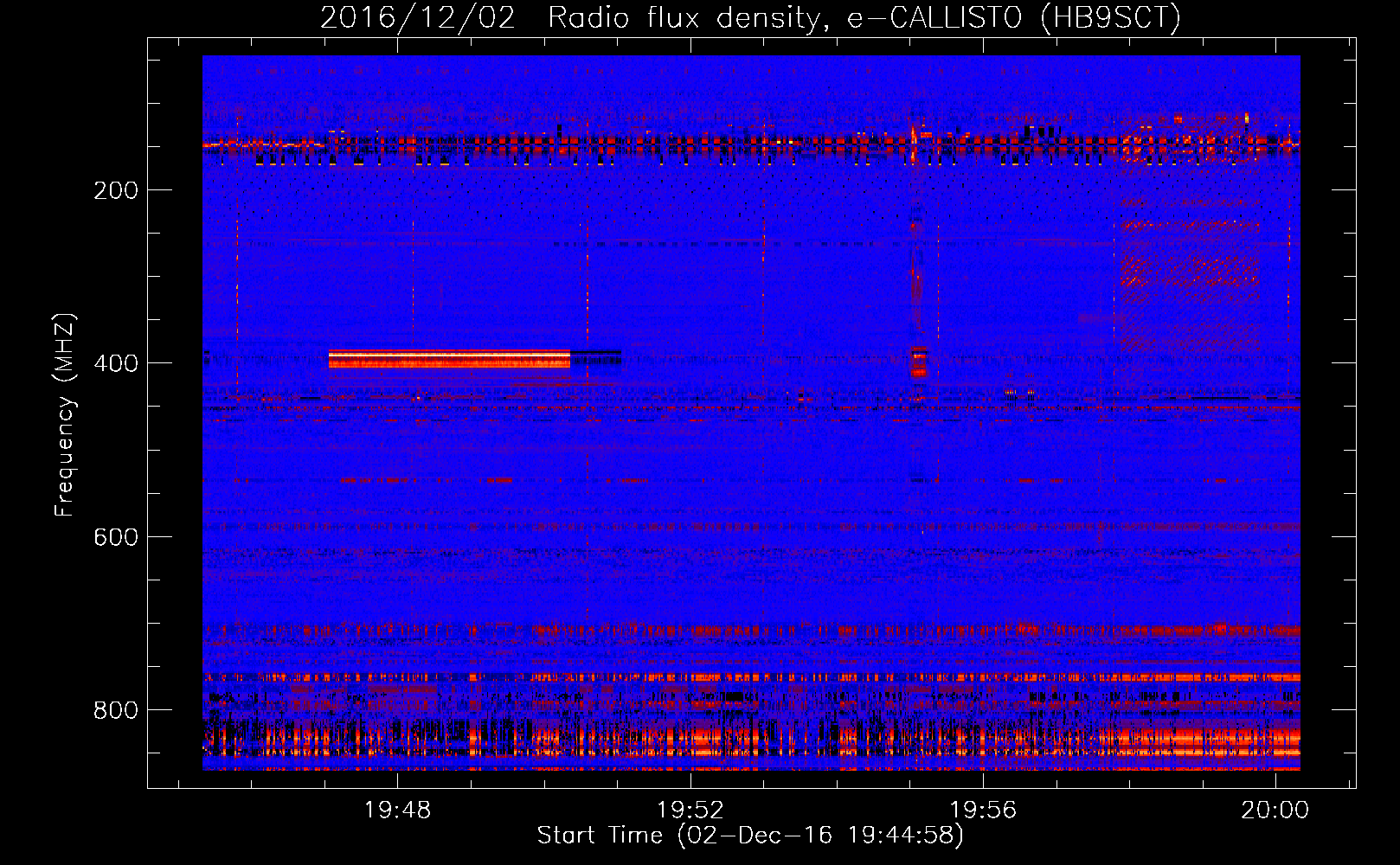Click the 20:00 time tick label
The height and width of the screenshot is (865, 1400).
coord(1275,811)
